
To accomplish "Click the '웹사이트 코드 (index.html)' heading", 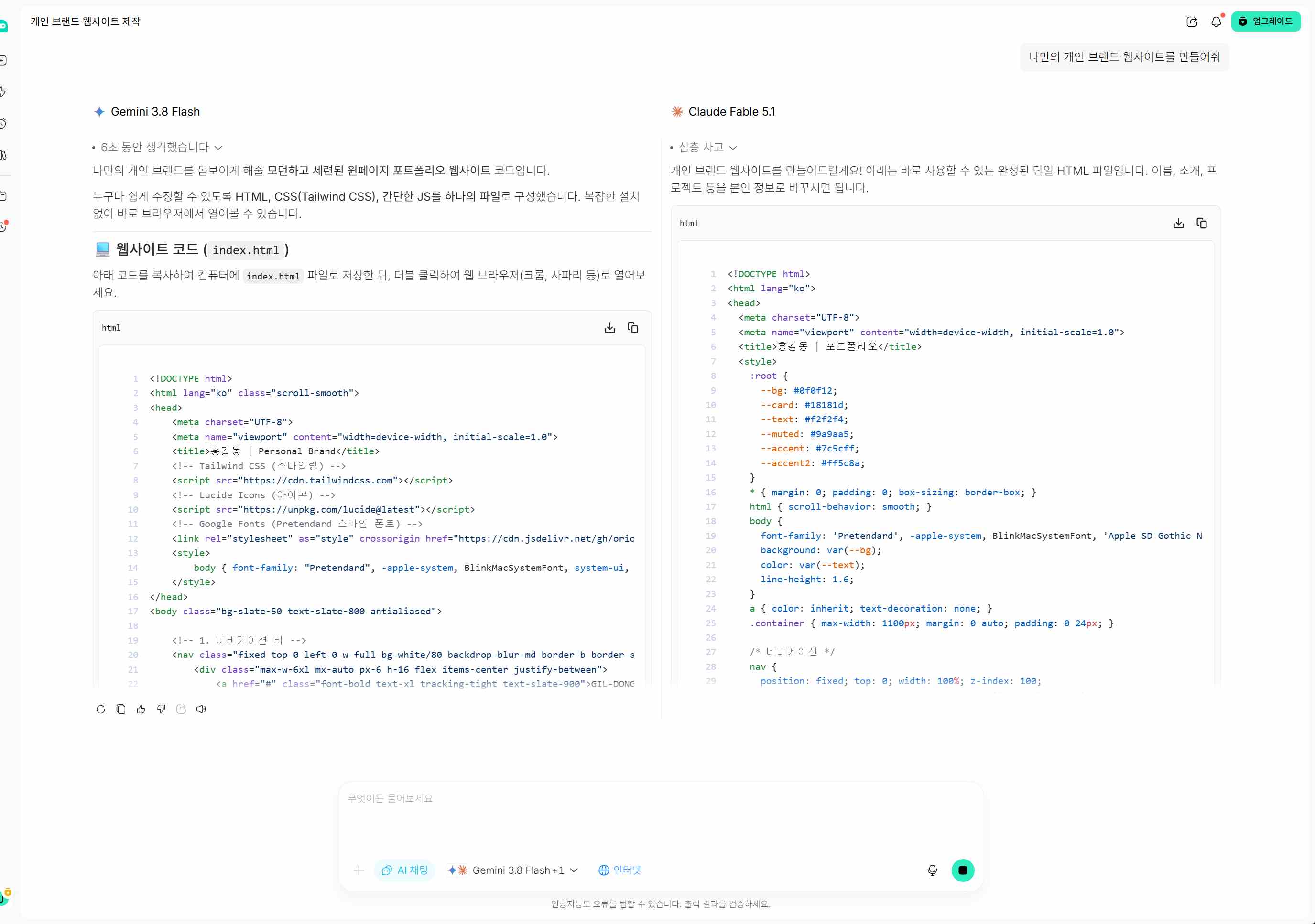I will pos(193,249).
